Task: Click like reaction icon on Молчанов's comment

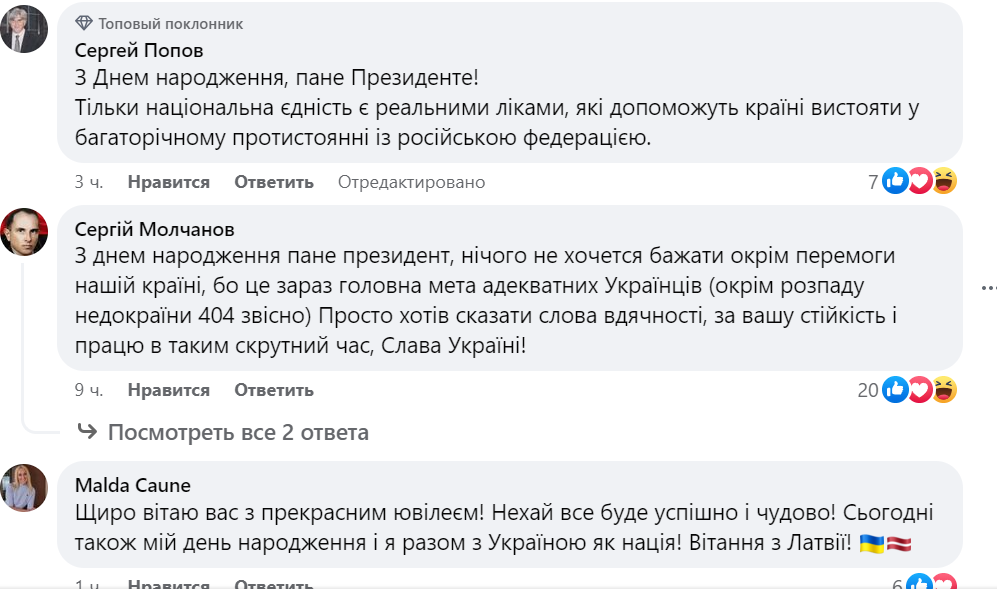Action: (x=895, y=389)
